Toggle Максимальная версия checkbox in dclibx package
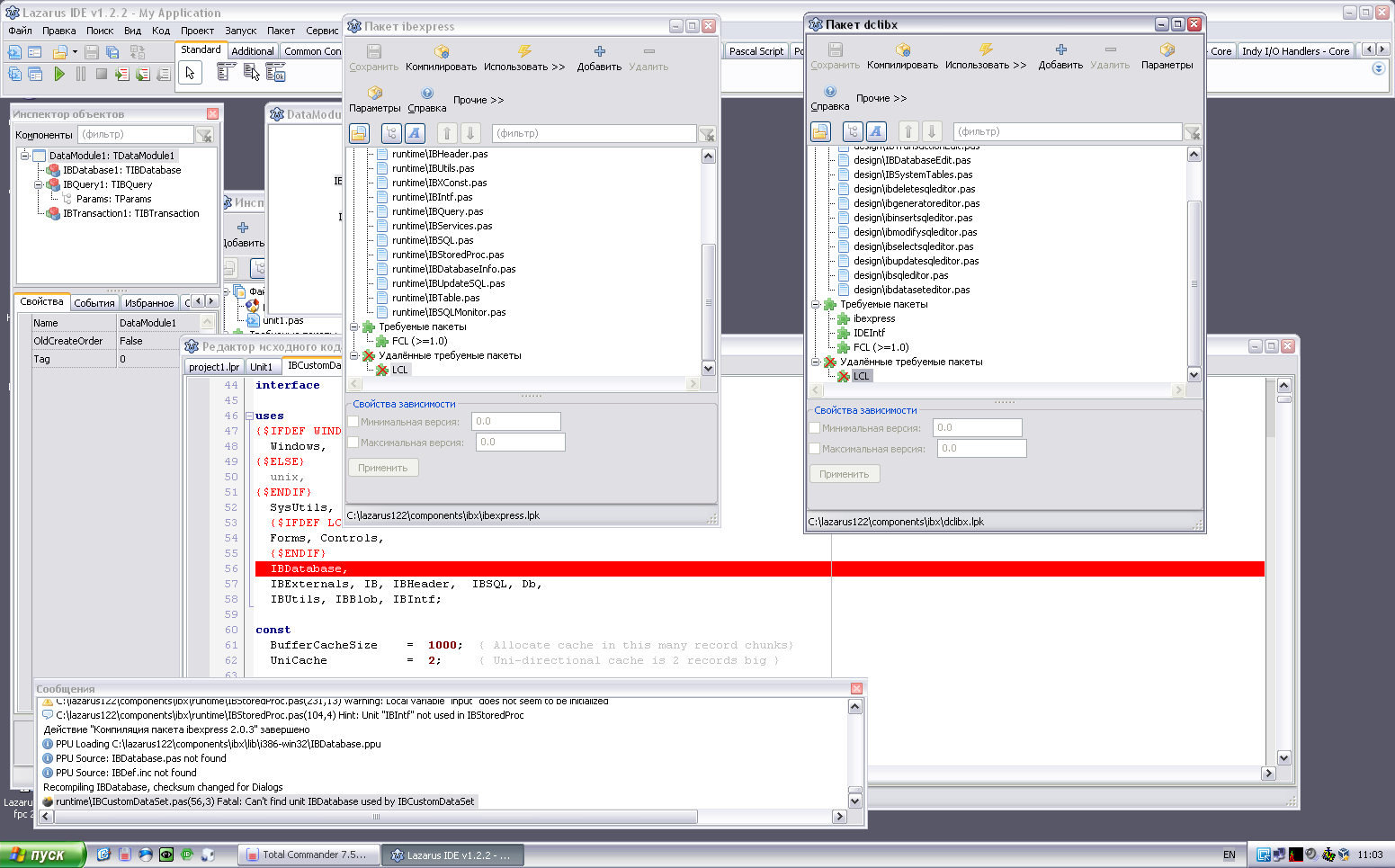Viewport: 1395px width, 868px height. tap(815, 448)
